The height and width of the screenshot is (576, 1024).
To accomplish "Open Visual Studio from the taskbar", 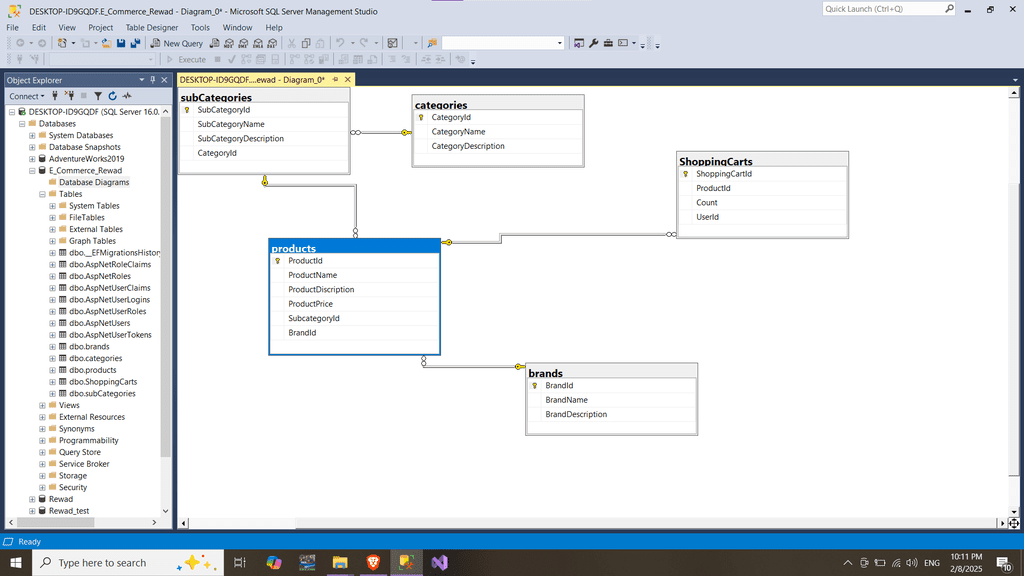I will [x=440, y=562].
